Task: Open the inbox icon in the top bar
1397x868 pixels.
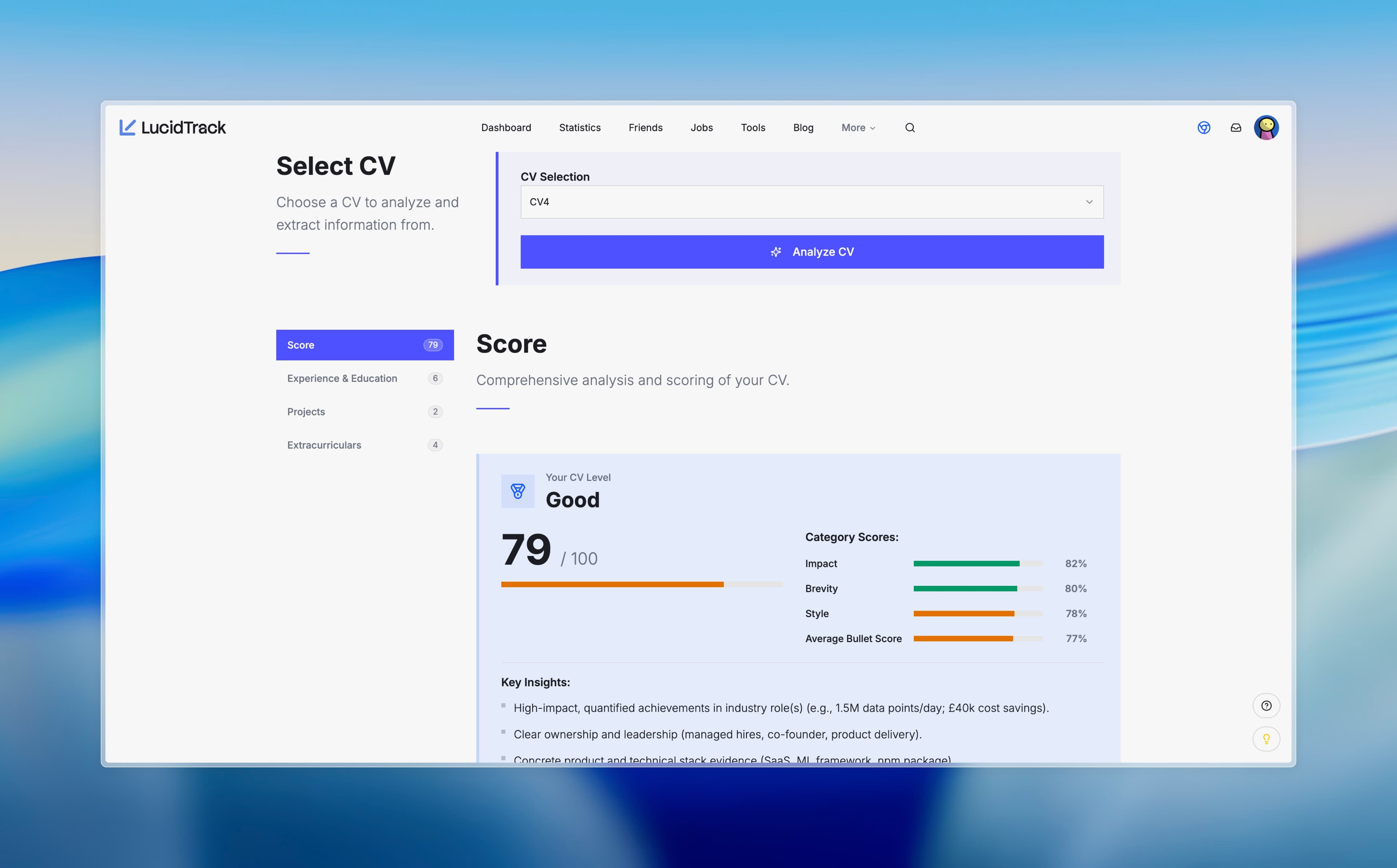Action: tap(1235, 128)
